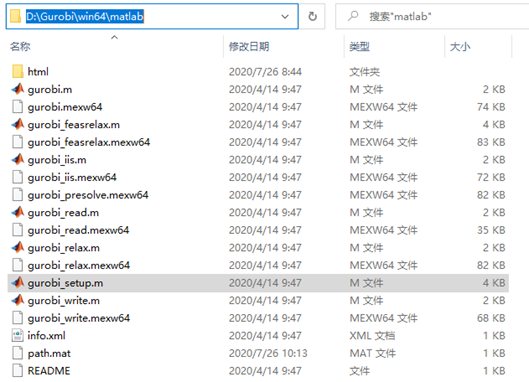
Task: Click the 72 KB size of gurobi_iis.mexw64
Action: click(491, 177)
